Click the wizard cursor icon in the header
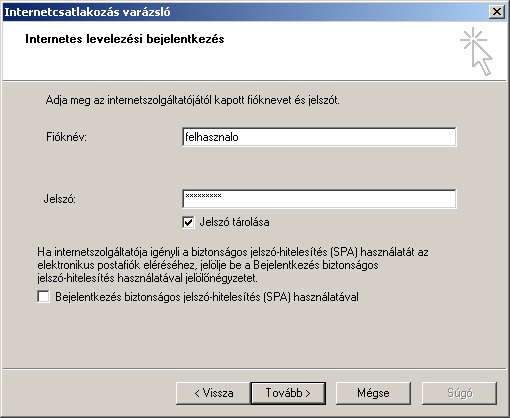The height and width of the screenshot is (418, 510). [x=477, y=52]
